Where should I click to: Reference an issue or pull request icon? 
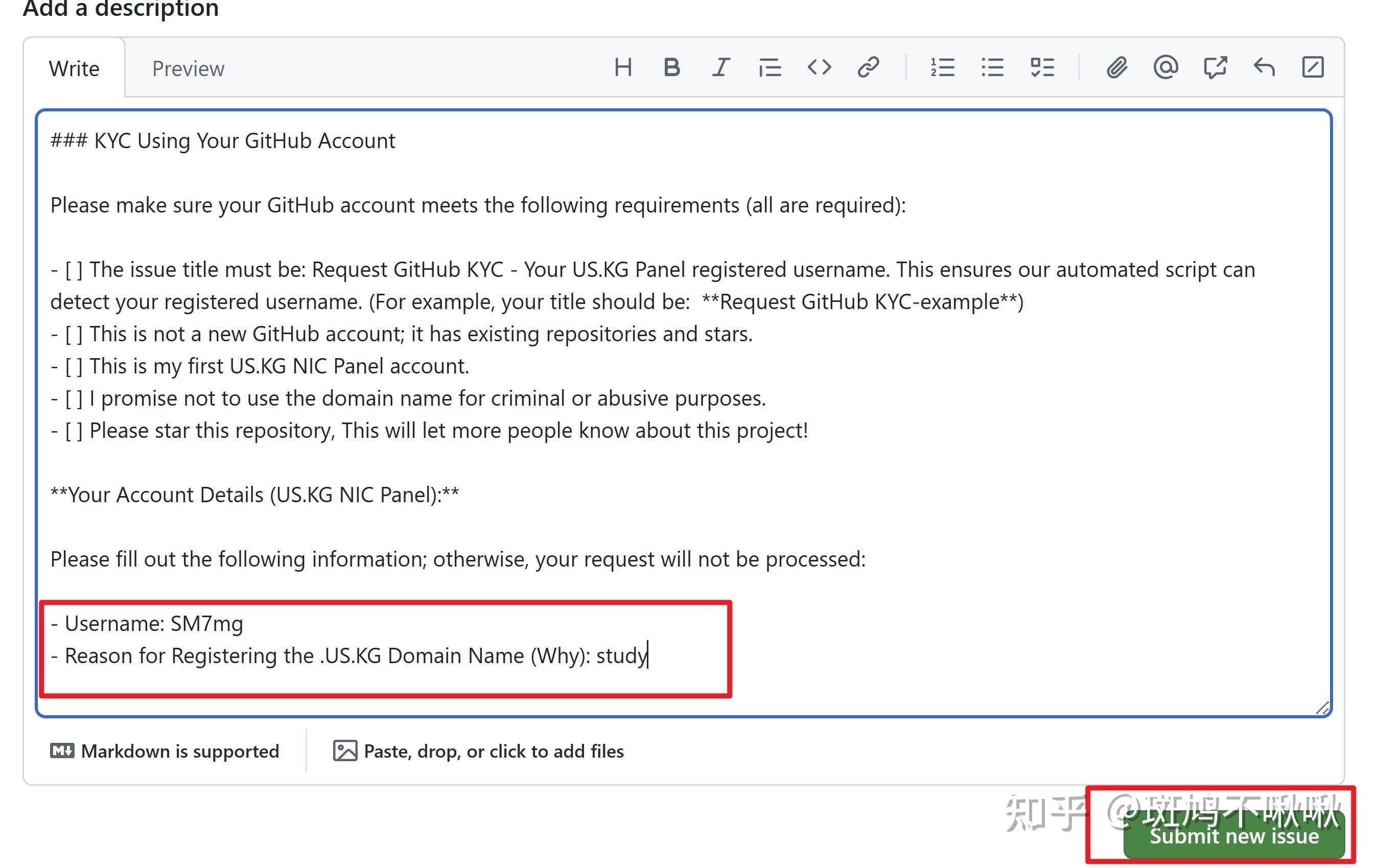[1215, 67]
